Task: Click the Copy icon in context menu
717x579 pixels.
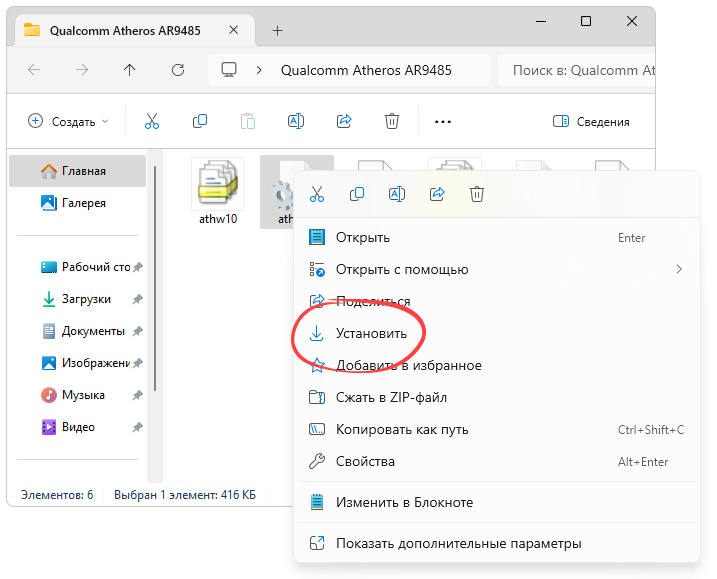Action: 357,194
